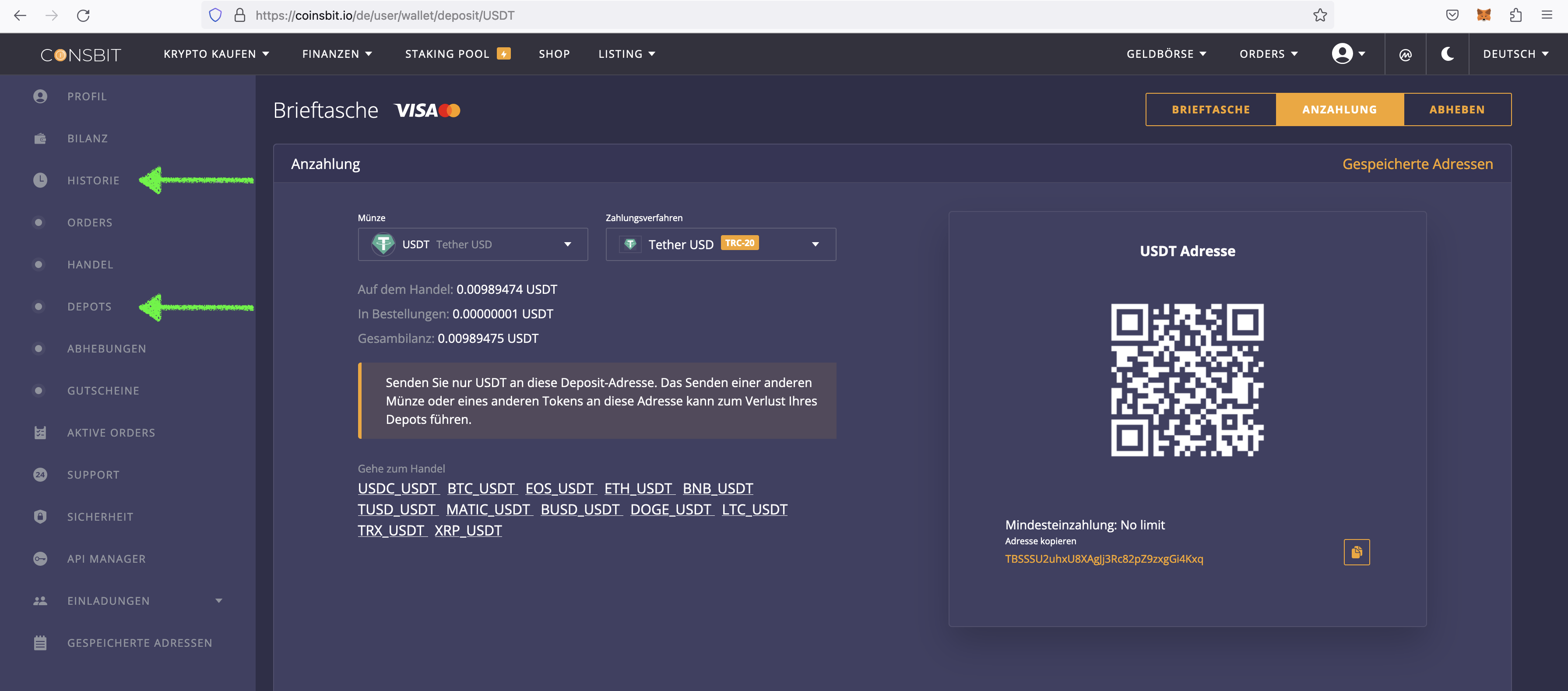Image resolution: width=1568 pixels, height=691 pixels.
Task: Click the CoinMarketCap icon in header
Action: (x=1406, y=55)
